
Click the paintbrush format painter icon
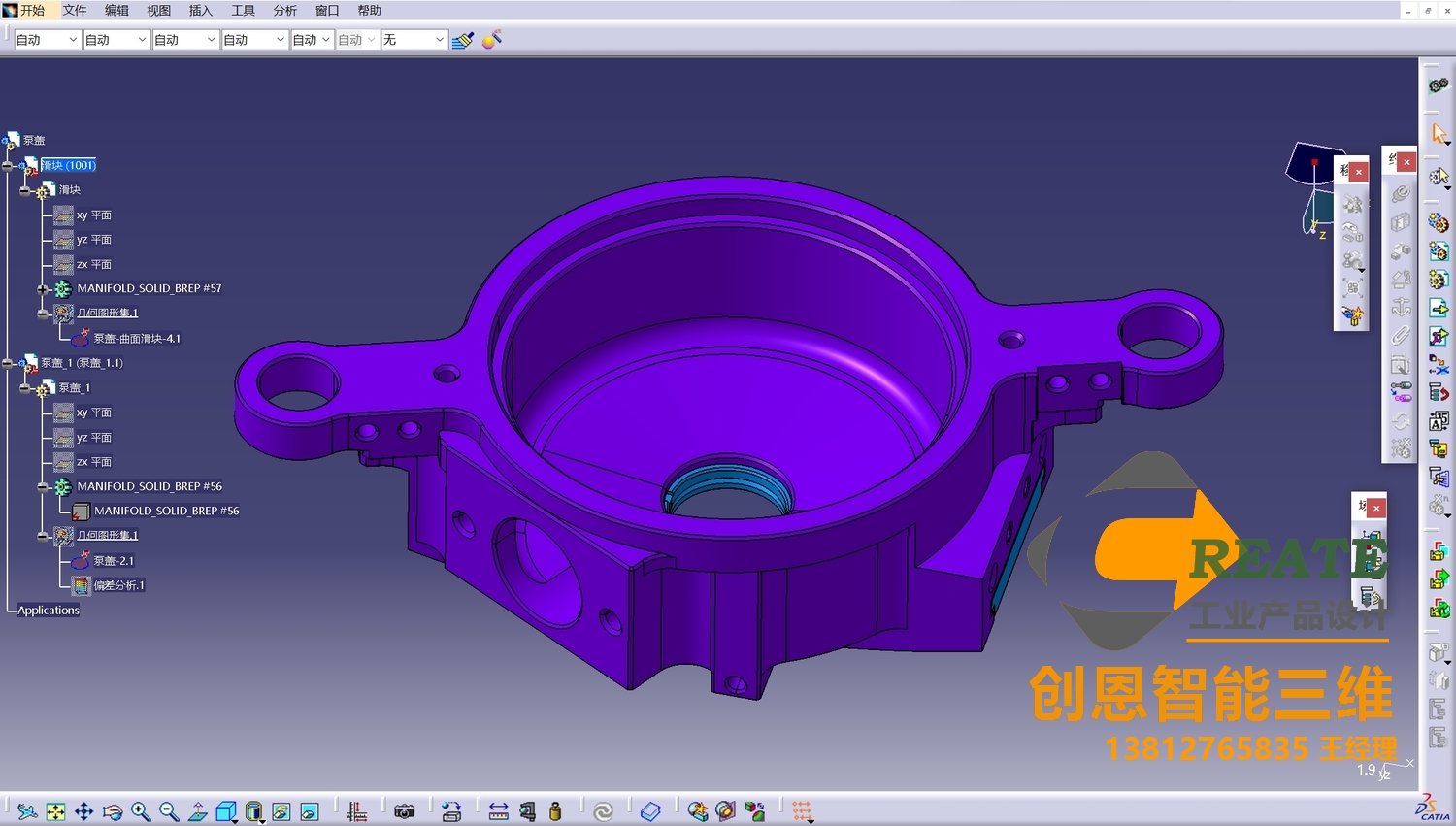pyautogui.click(x=463, y=40)
